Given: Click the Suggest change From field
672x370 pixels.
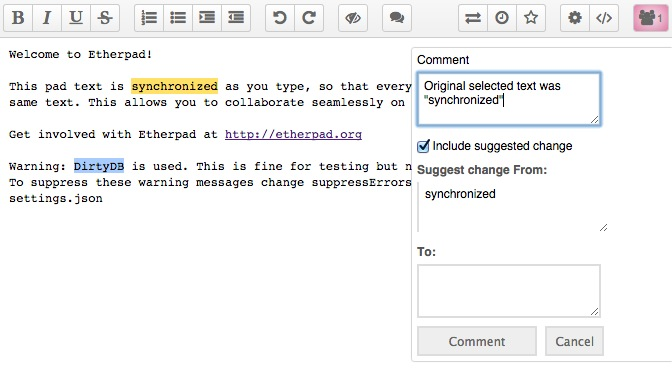Looking at the screenshot, I should (513, 207).
